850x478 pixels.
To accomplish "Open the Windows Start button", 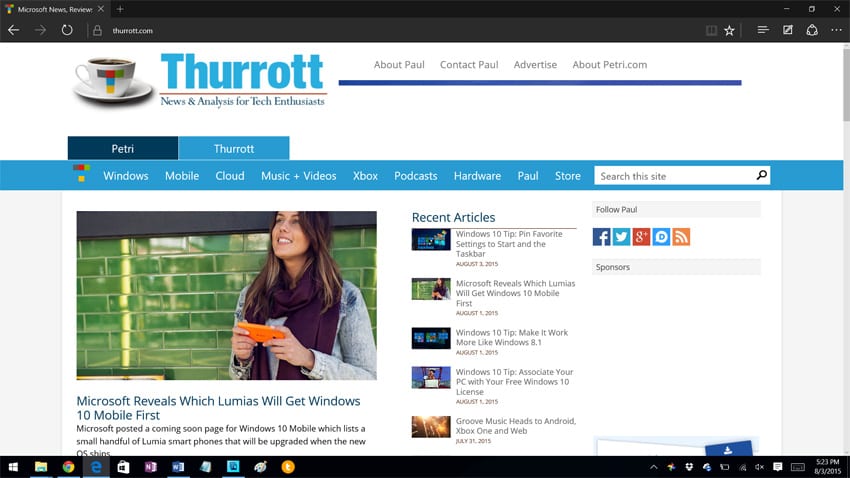I will tap(13, 467).
